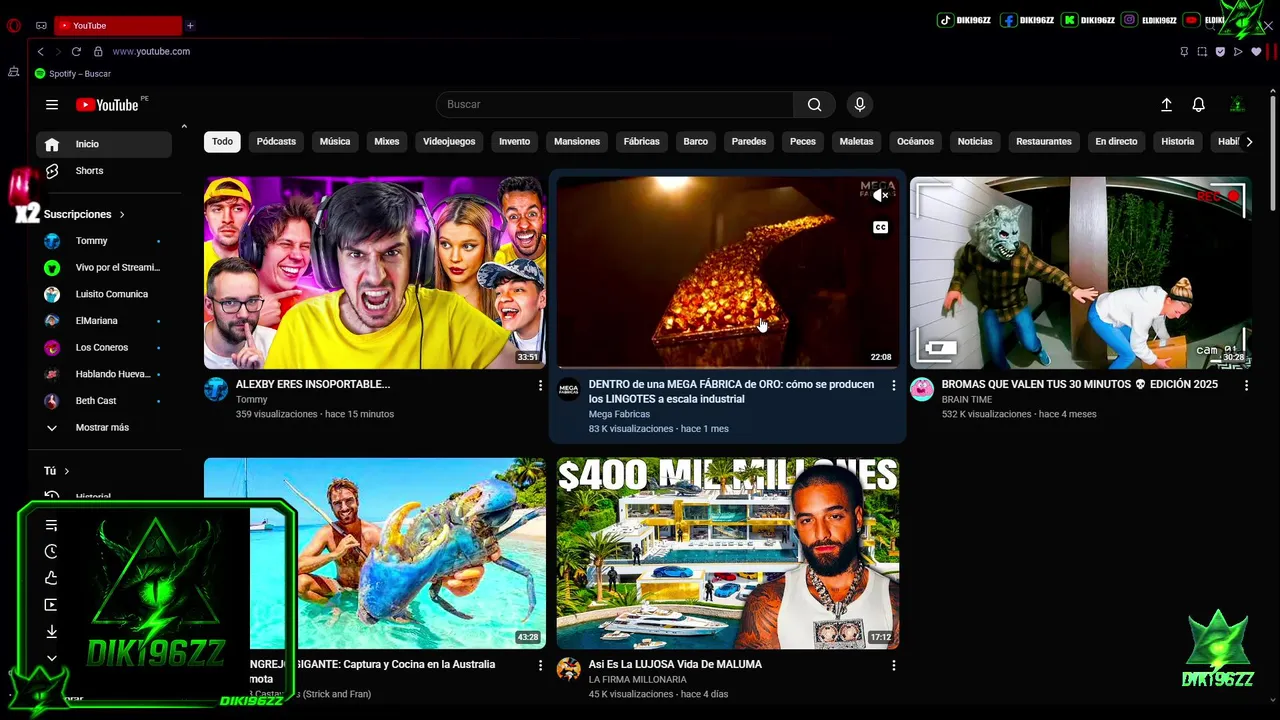The image size is (1280, 720).
Task: Open the Watch Later clock icon
Action: pos(52,551)
